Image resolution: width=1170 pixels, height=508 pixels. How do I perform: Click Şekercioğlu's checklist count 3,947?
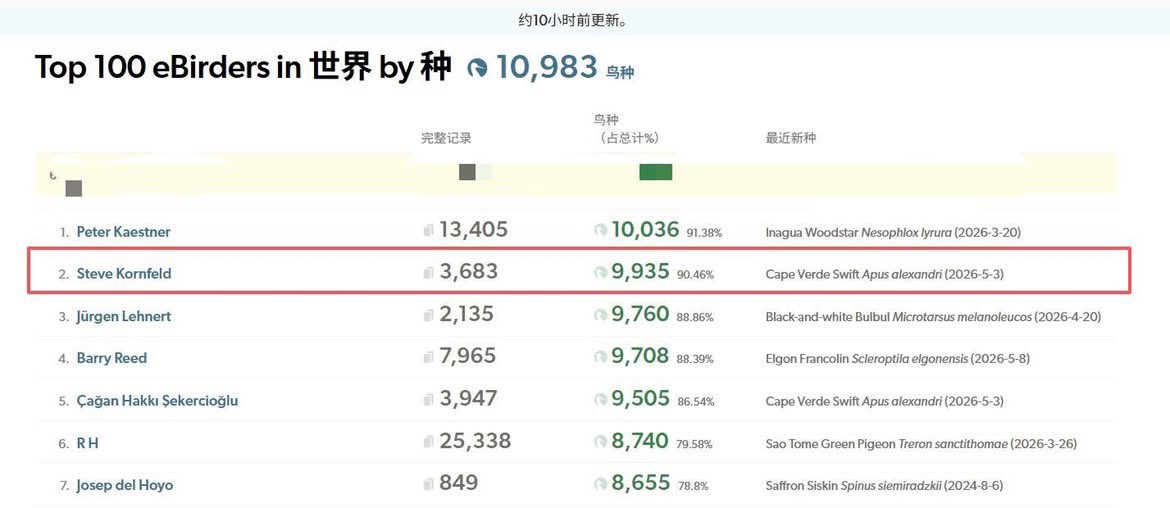pyautogui.click(x=468, y=399)
